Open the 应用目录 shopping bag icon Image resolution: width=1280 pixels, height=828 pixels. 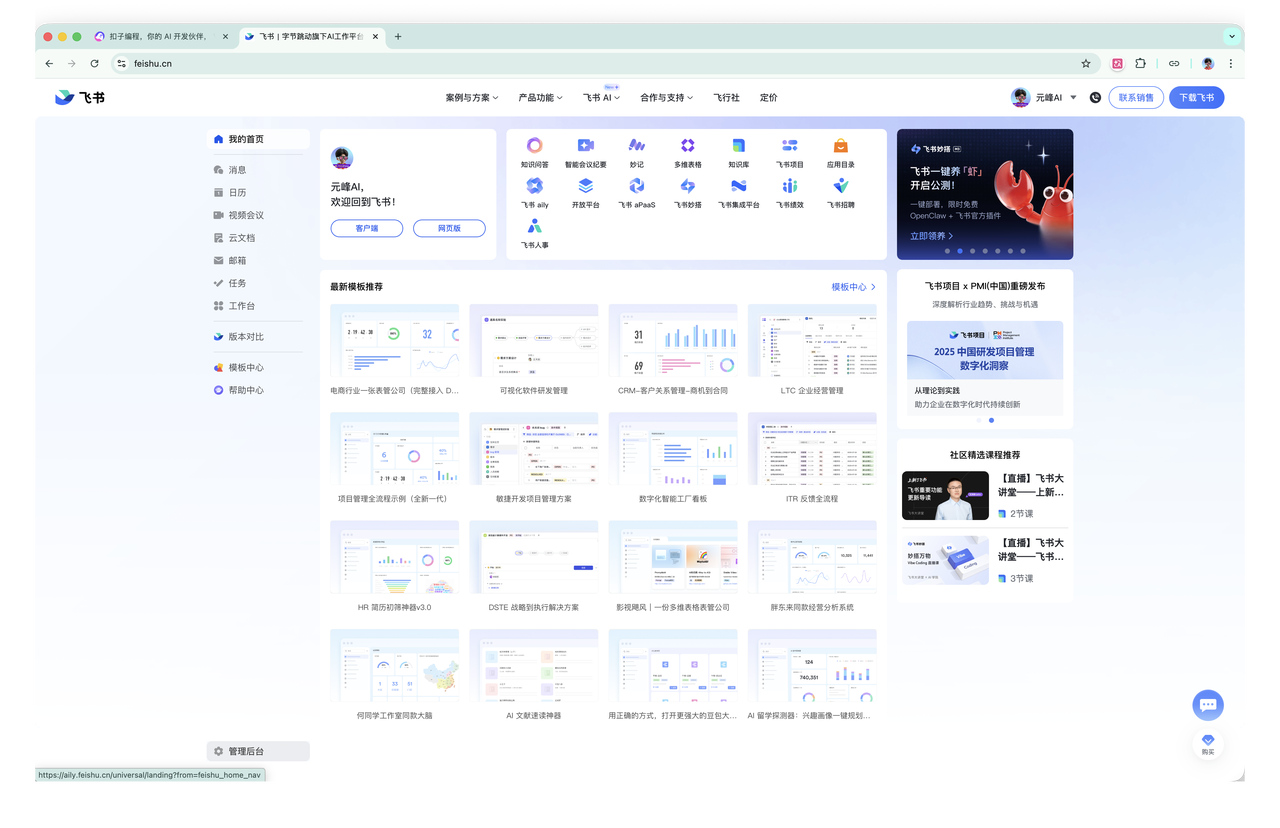coord(841,146)
